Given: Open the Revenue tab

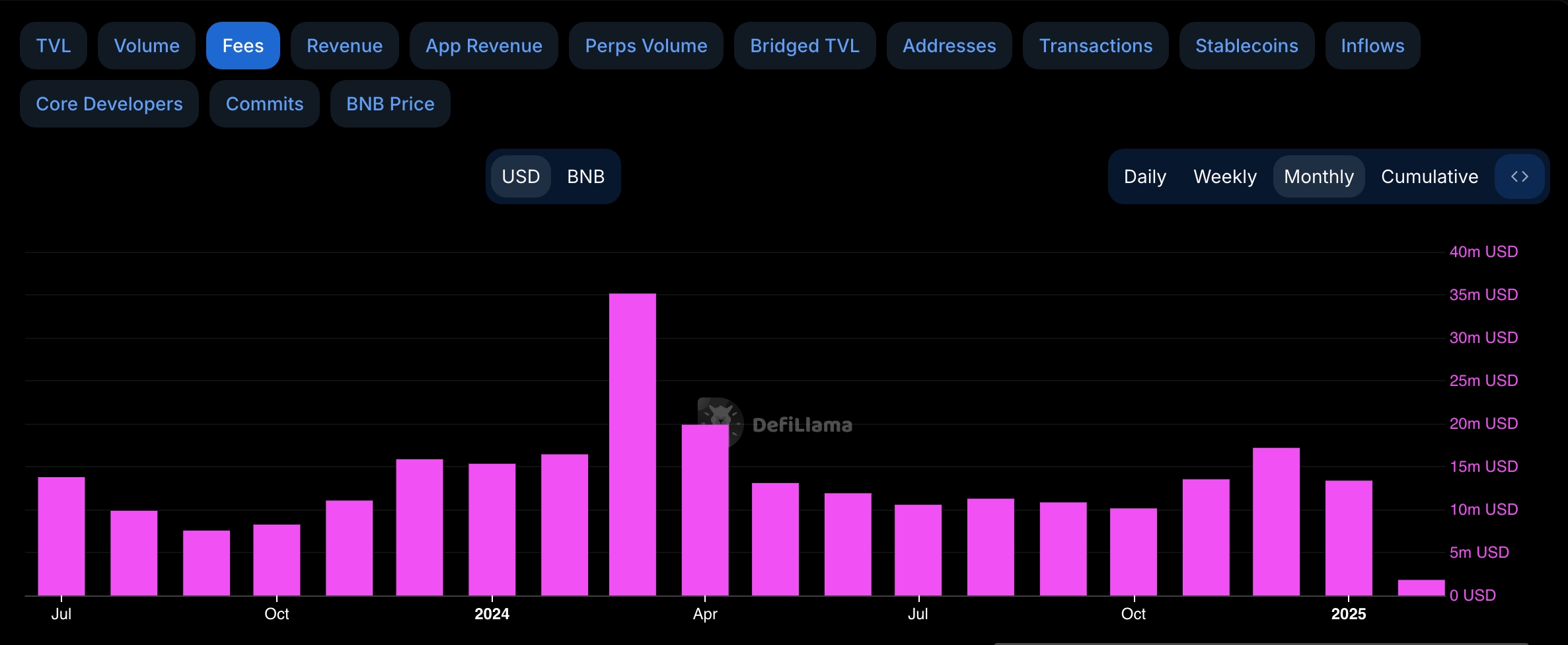Looking at the screenshot, I should [345, 46].
